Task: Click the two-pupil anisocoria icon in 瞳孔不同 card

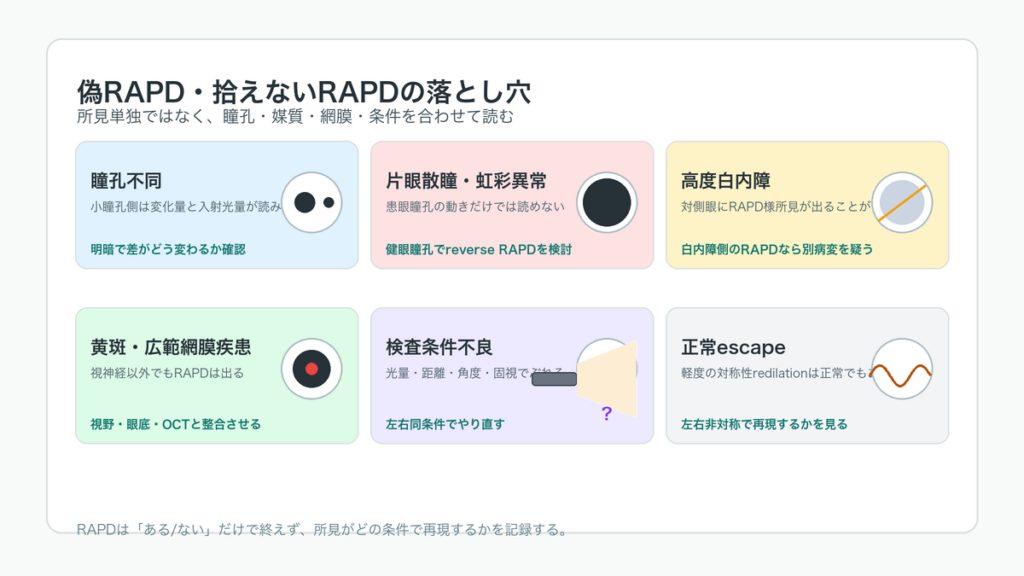Action: click(x=312, y=202)
